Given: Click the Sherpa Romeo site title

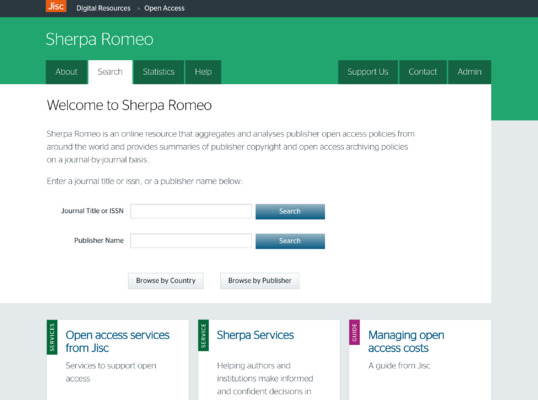Looking at the screenshot, I should (100, 39).
